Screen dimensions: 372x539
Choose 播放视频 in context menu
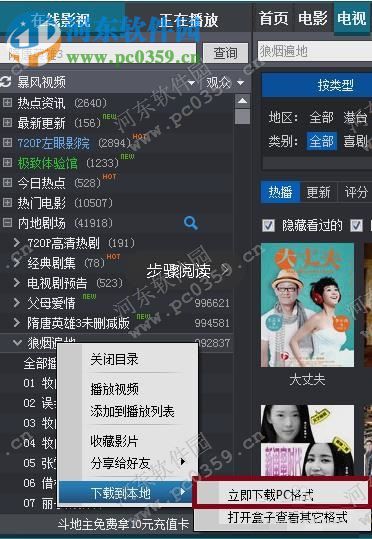114,389
